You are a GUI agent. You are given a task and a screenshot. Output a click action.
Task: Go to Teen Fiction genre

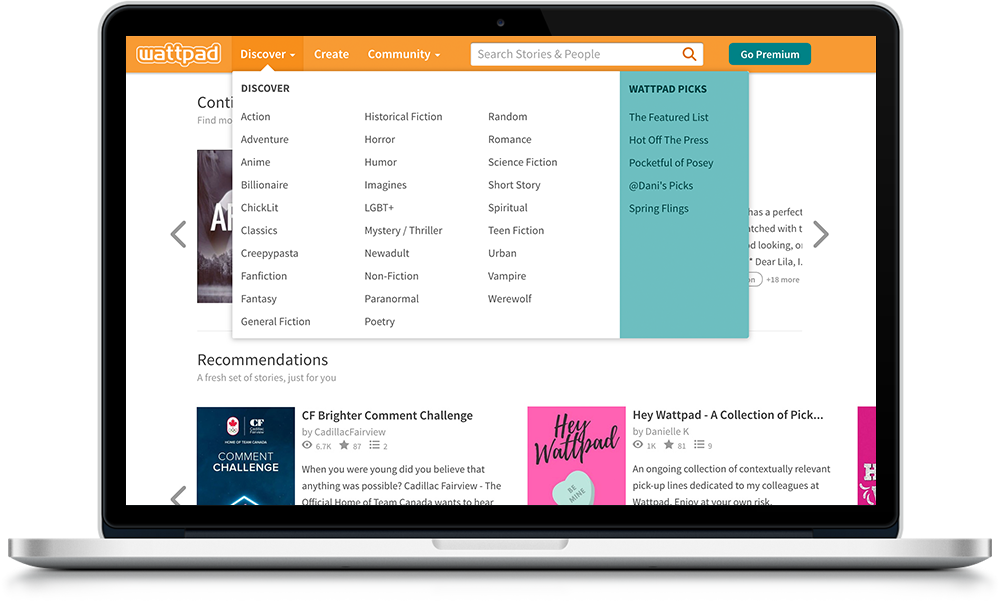click(x=516, y=230)
